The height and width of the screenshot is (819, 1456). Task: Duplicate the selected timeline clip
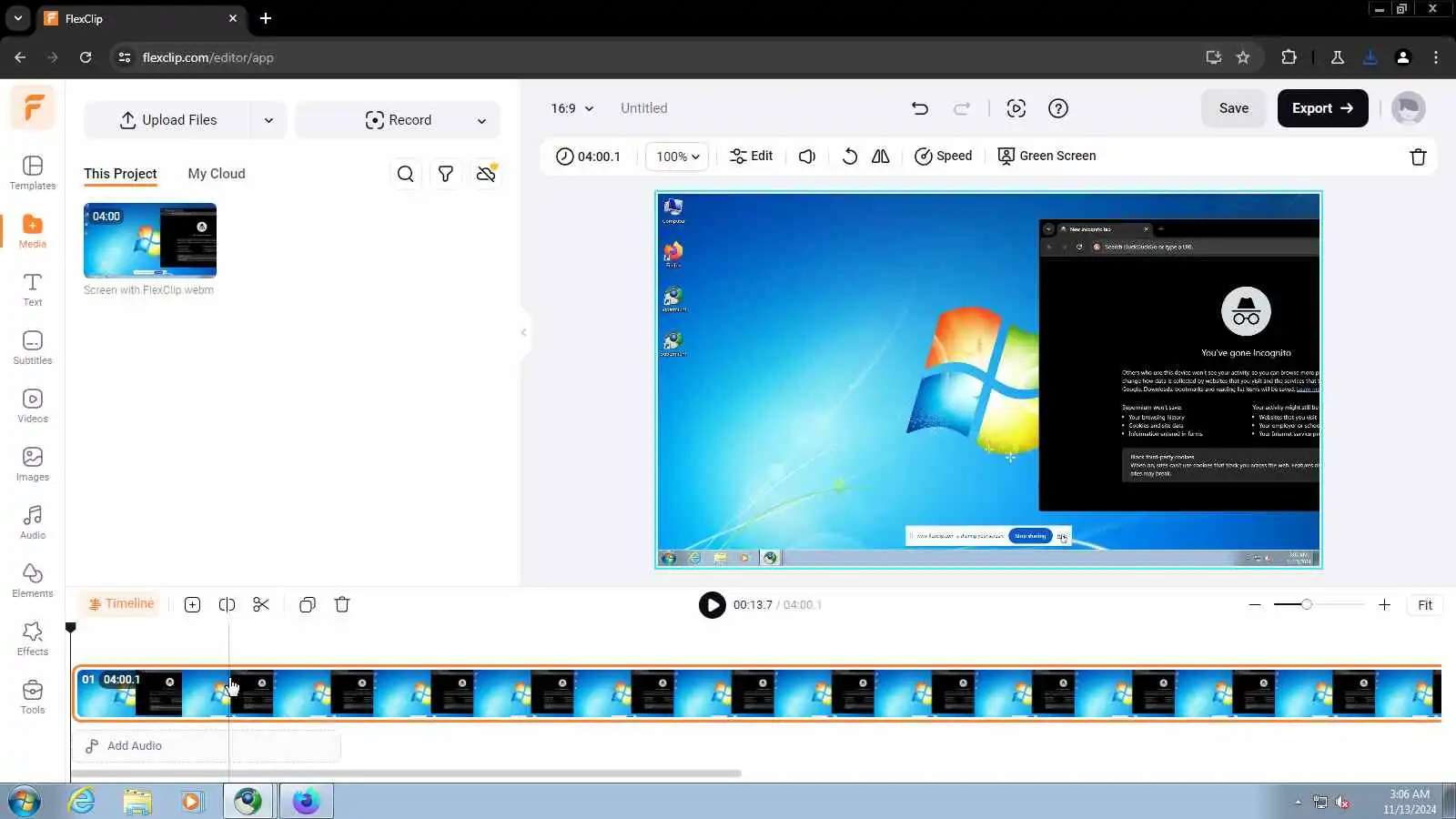pos(308,605)
